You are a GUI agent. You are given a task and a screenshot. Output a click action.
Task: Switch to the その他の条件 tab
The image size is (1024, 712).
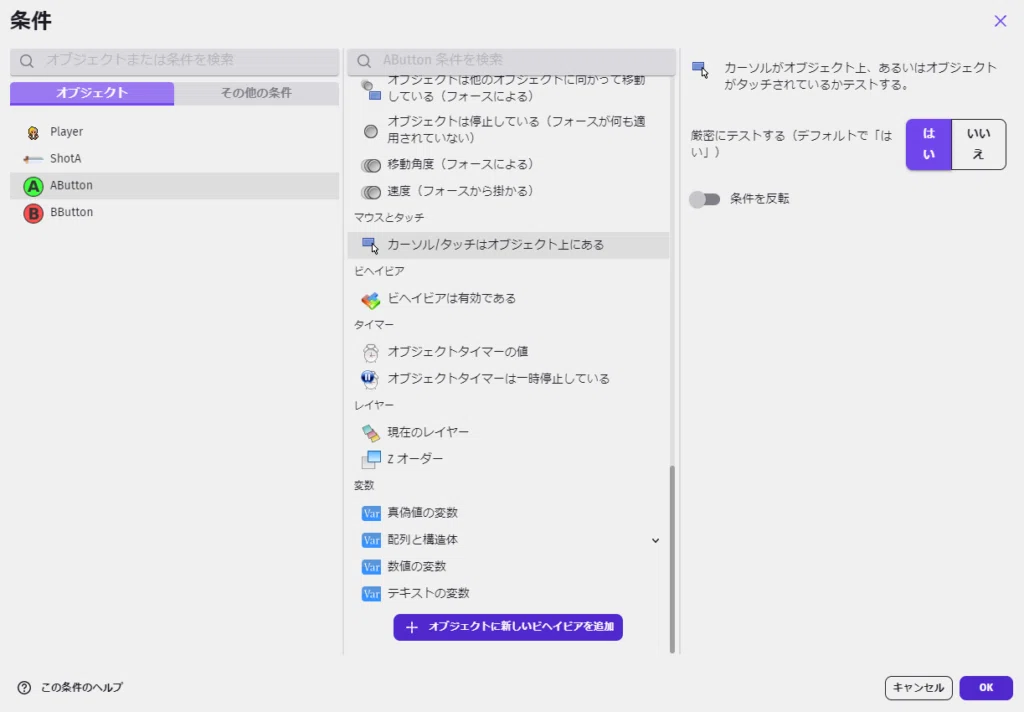[x=257, y=93]
